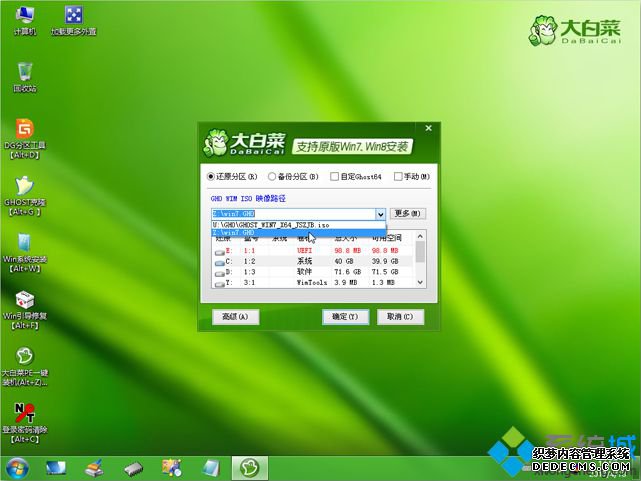This screenshot has height=481, width=641.
Task: Select the 还原分区 (R) radio option
Action: 232,177
